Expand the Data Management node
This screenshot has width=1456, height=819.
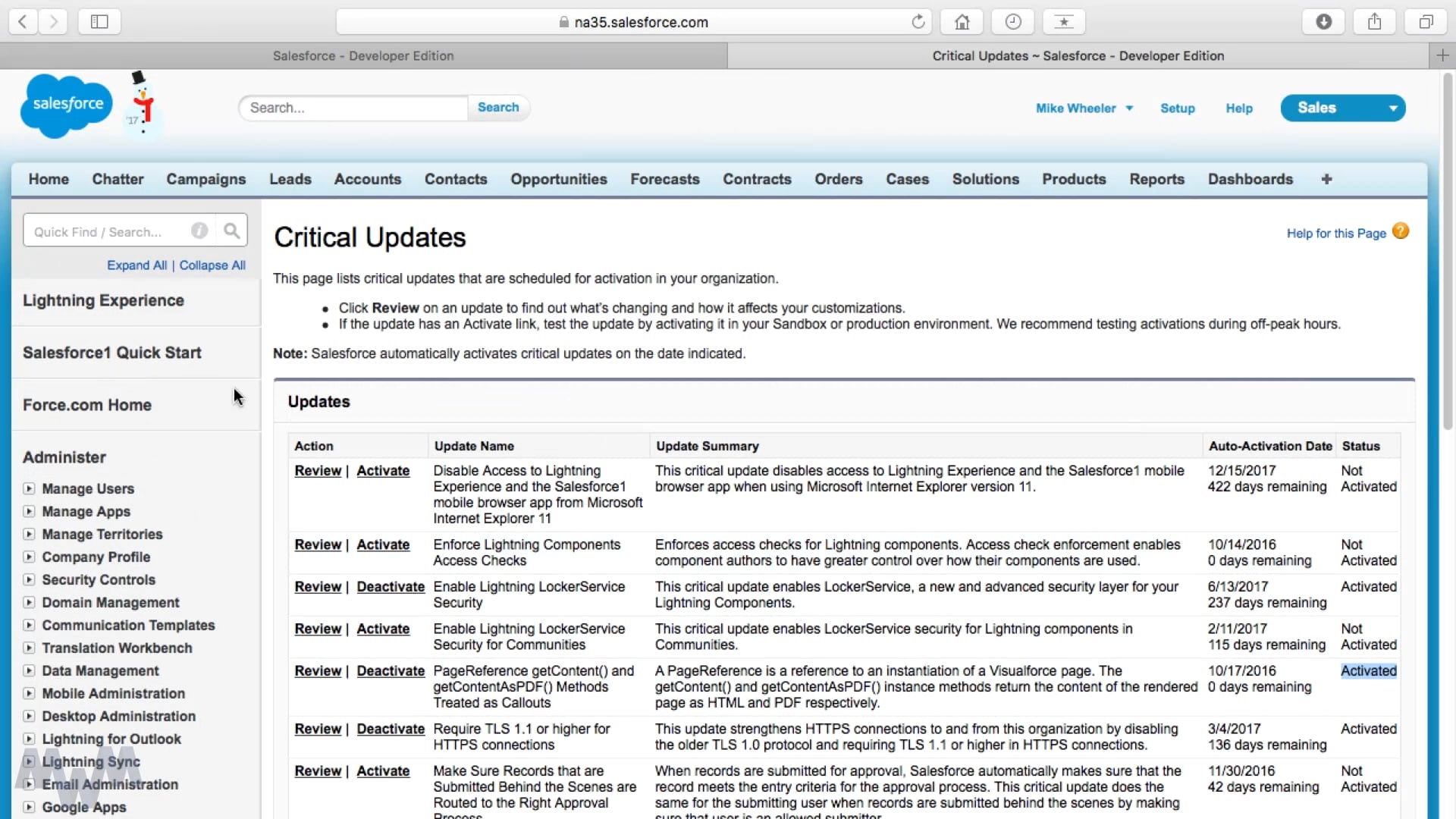pyautogui.click(x=29, y=671)
